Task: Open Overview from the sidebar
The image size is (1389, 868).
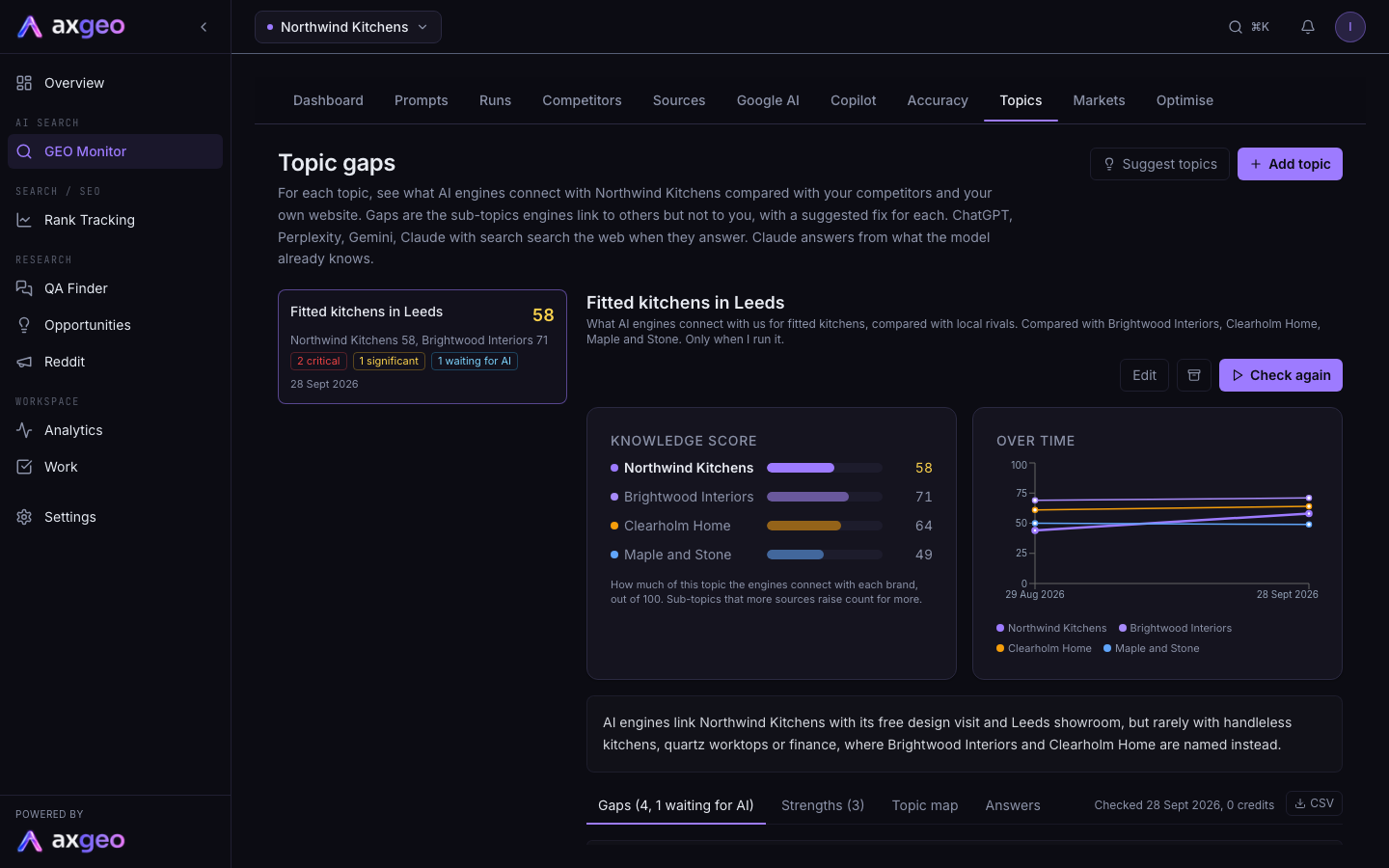Action: 116,83
